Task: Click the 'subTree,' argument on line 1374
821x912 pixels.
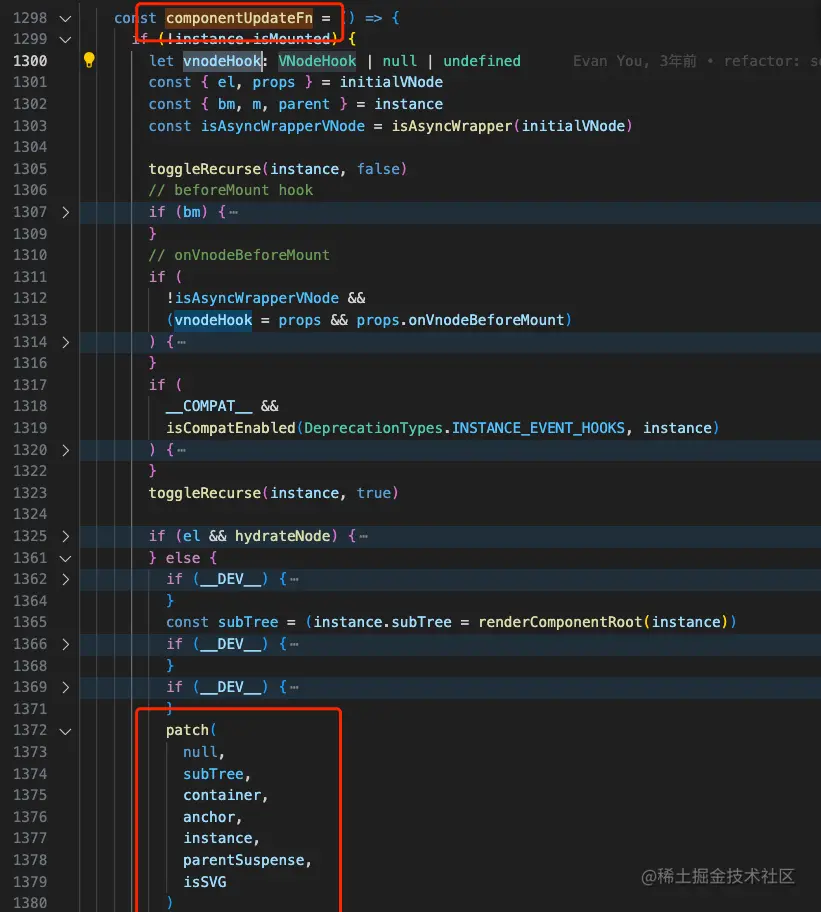Action: tap(217, 774)
